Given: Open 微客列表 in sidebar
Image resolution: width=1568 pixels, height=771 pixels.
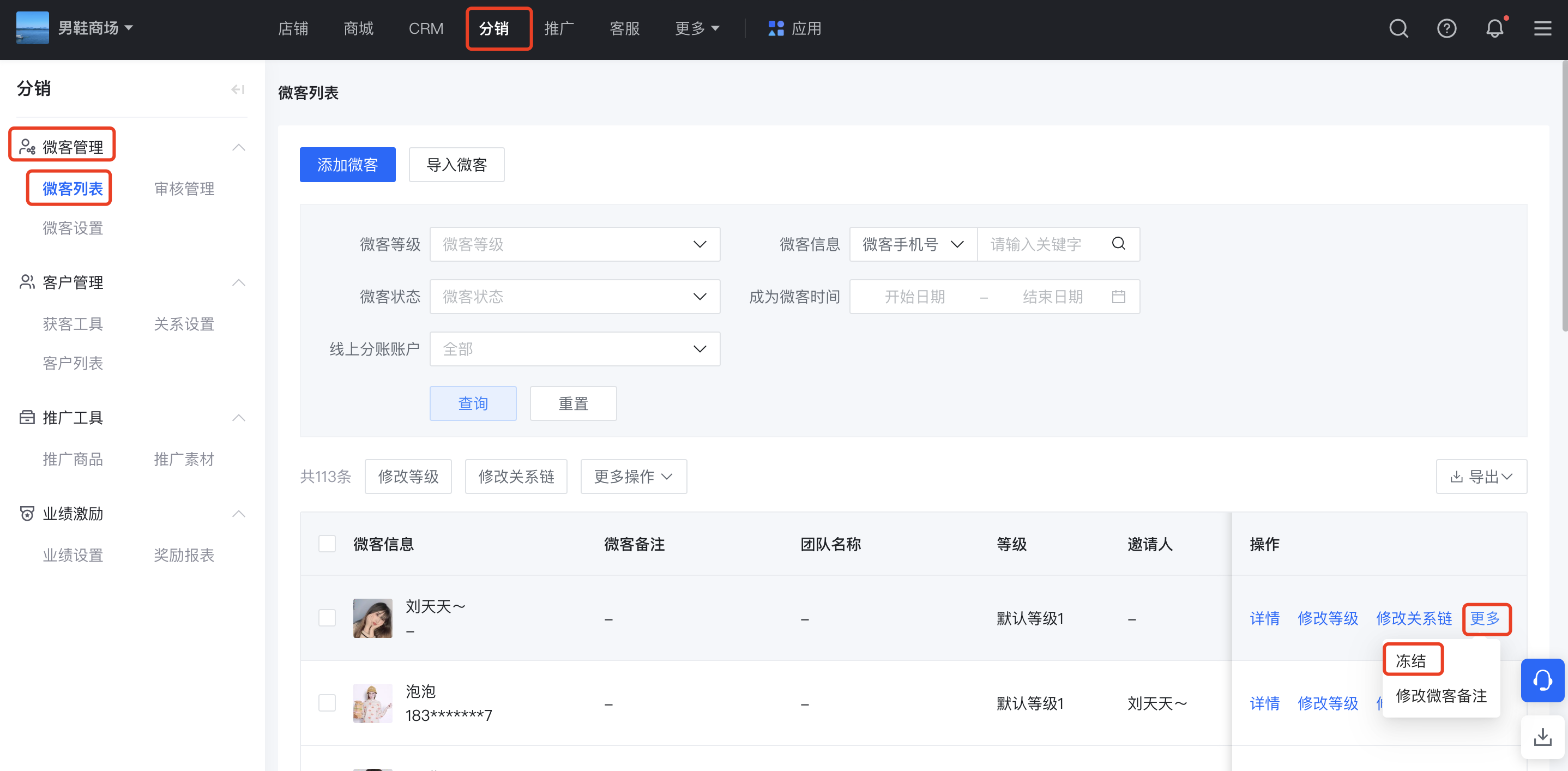Looking at the screenshot, I should (x=73, y=189).
